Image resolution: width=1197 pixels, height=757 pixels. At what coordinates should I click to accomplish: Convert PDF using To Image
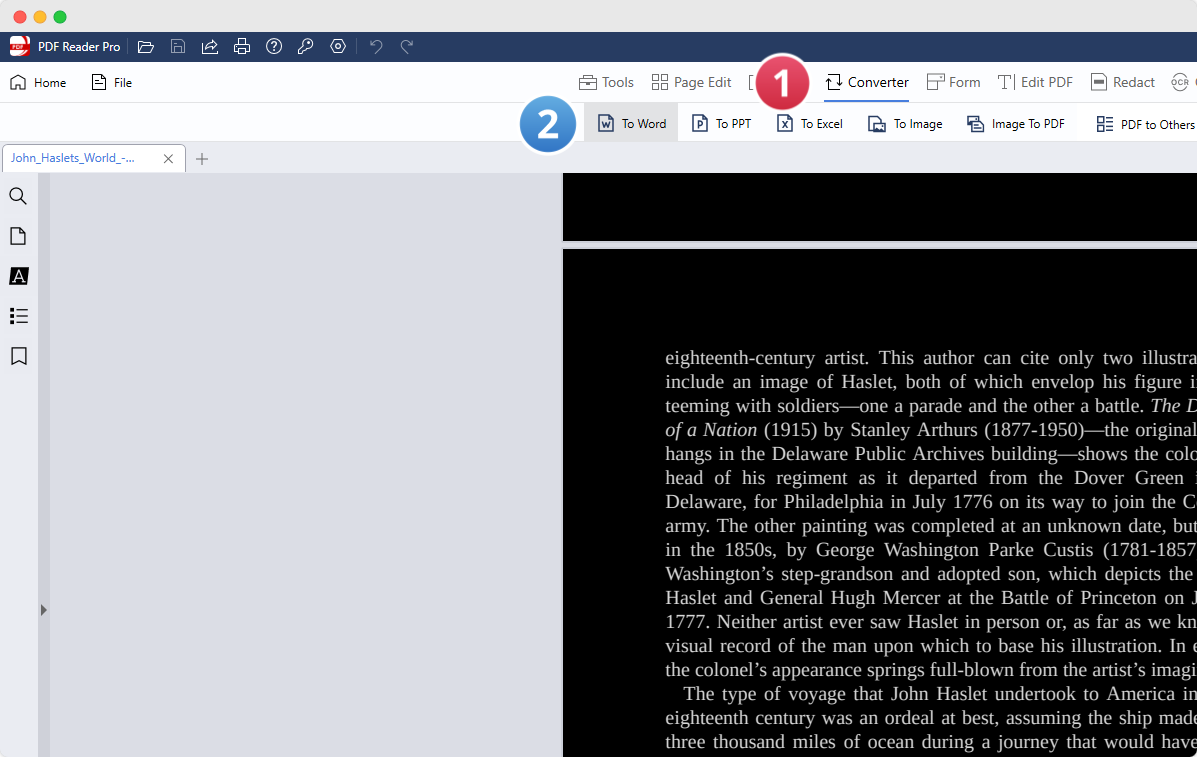[x=905, y=124]
